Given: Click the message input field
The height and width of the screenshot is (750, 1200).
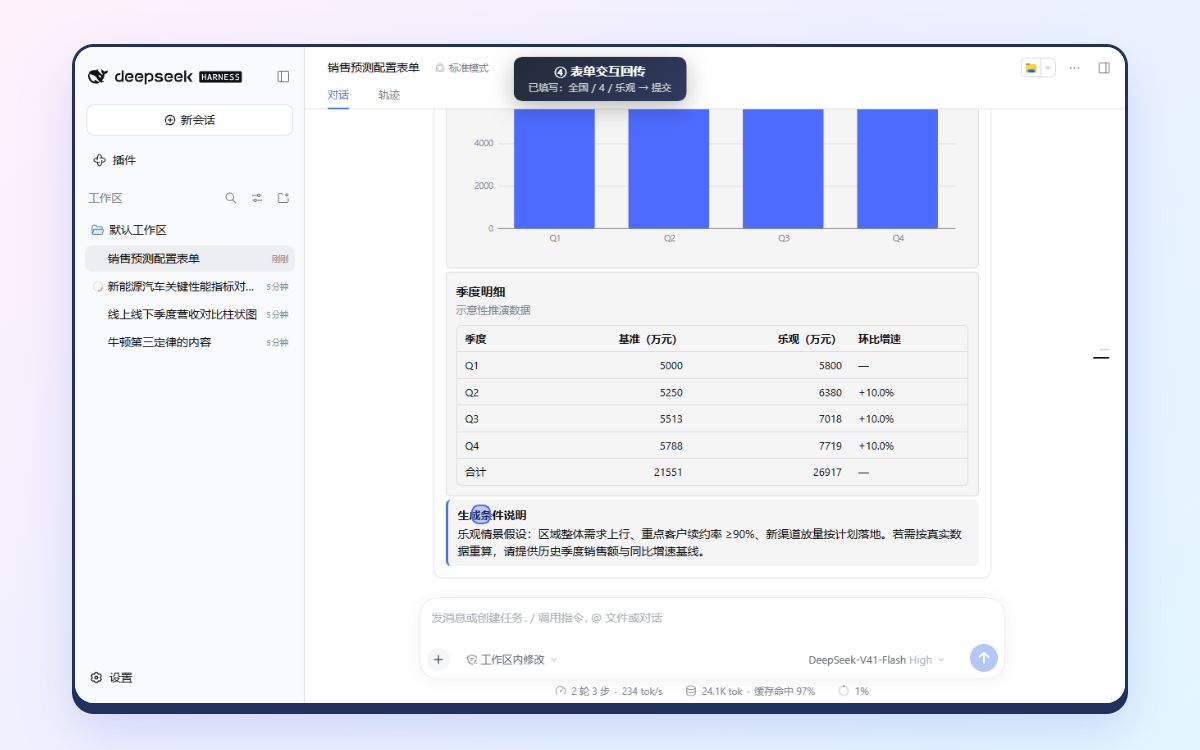Looking at the screenshot, I should tap(712, 618).
